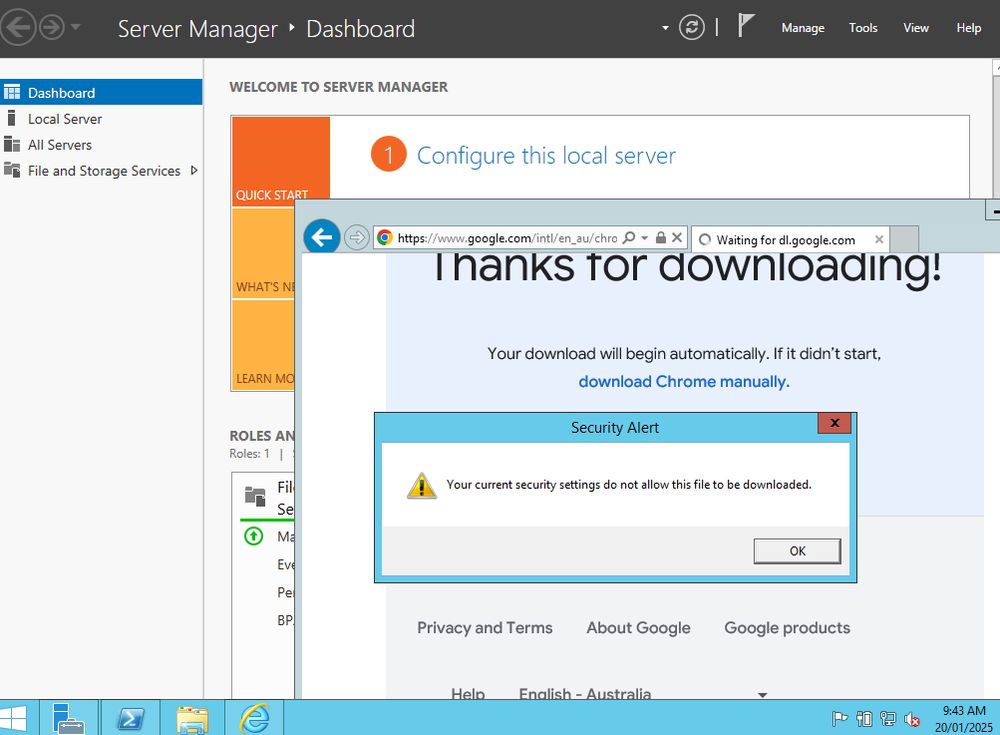Select the LEARN MORE tile

[264, 345]
